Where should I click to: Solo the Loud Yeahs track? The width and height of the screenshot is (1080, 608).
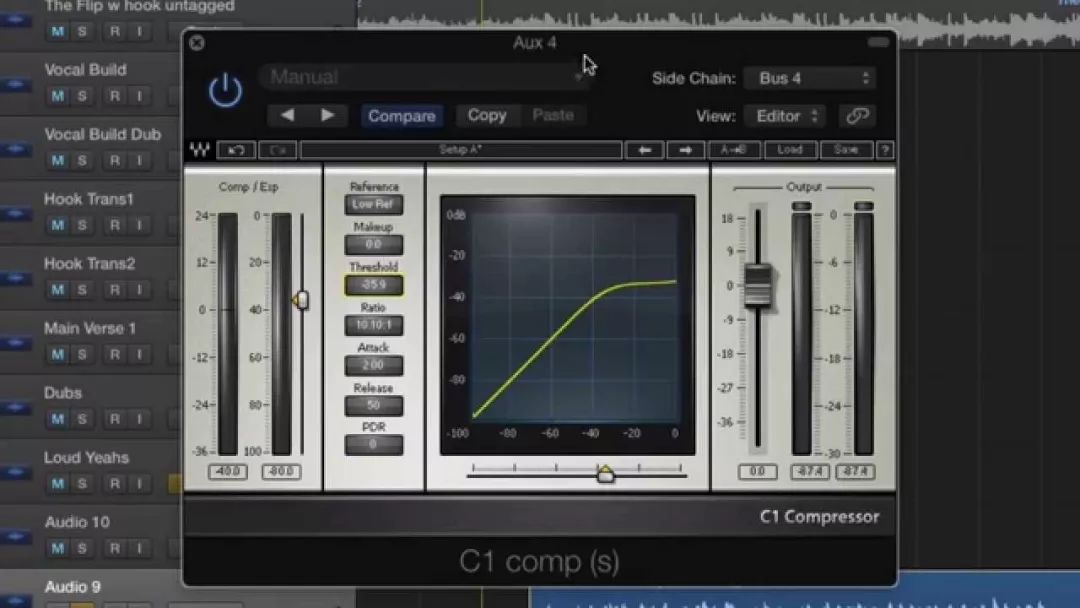pyautogui.click(x=82, y=484)
